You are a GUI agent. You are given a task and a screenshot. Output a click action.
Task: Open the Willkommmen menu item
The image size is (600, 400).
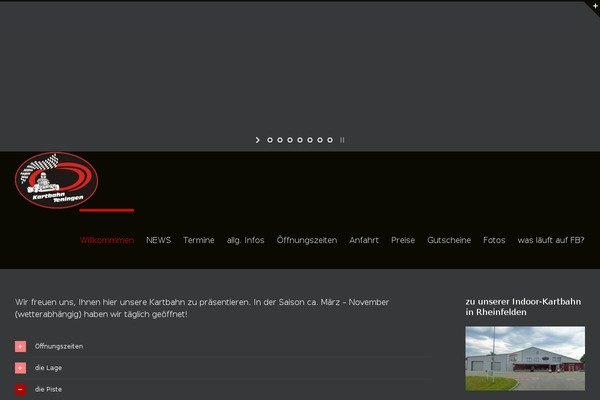(x=107, y=240)
